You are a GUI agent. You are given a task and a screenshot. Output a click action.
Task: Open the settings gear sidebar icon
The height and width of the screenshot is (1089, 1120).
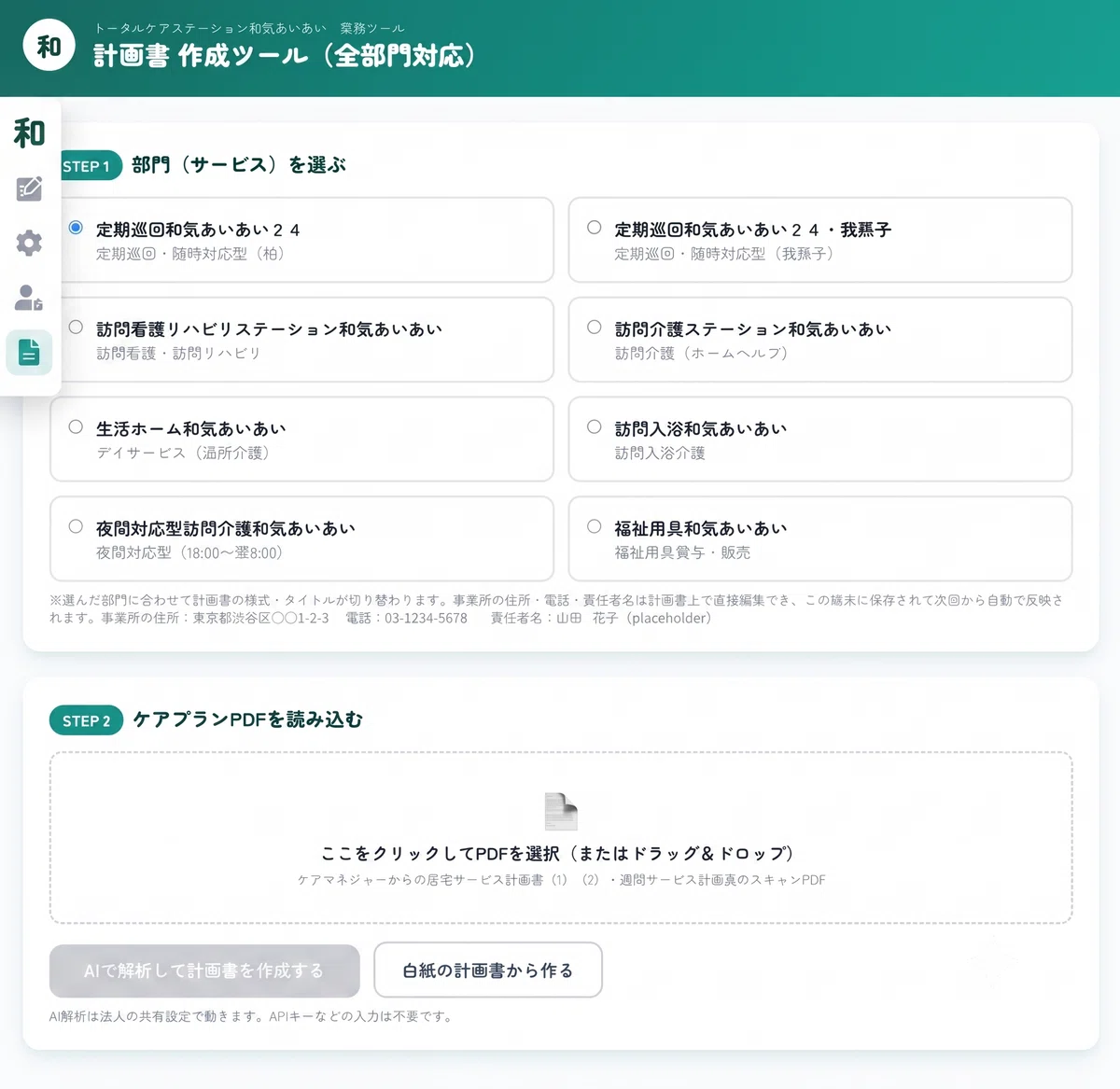(x=29, y=243)
